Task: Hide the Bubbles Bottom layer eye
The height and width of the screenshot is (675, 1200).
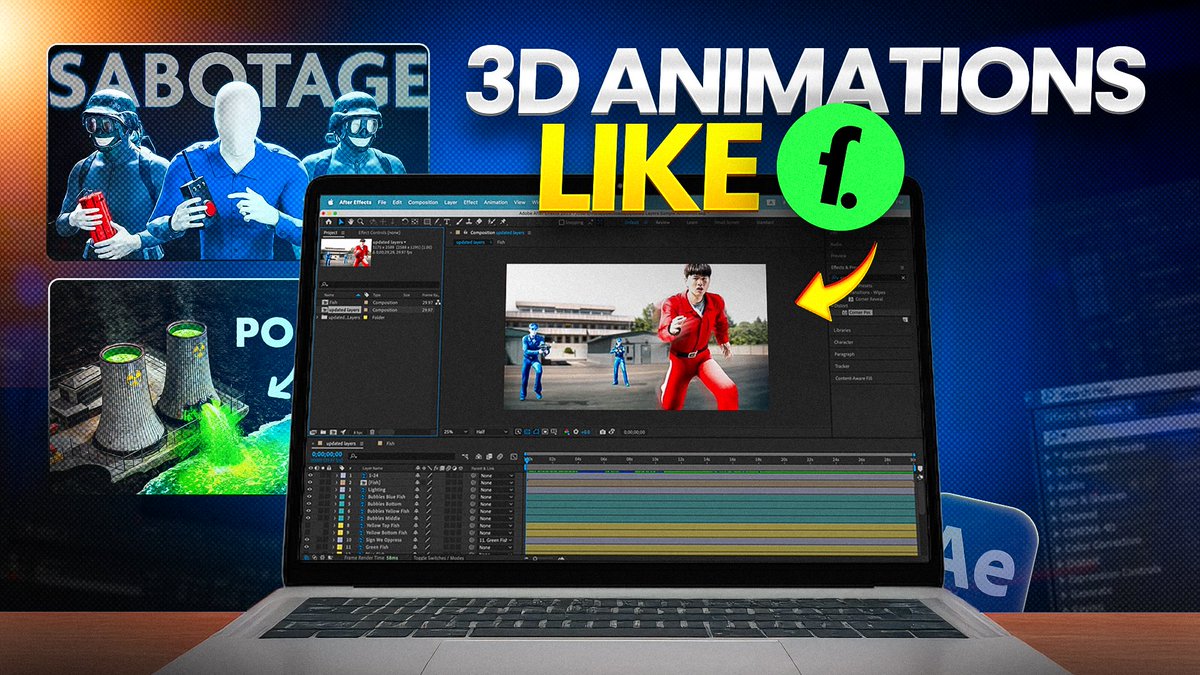Action: point(310,504)
